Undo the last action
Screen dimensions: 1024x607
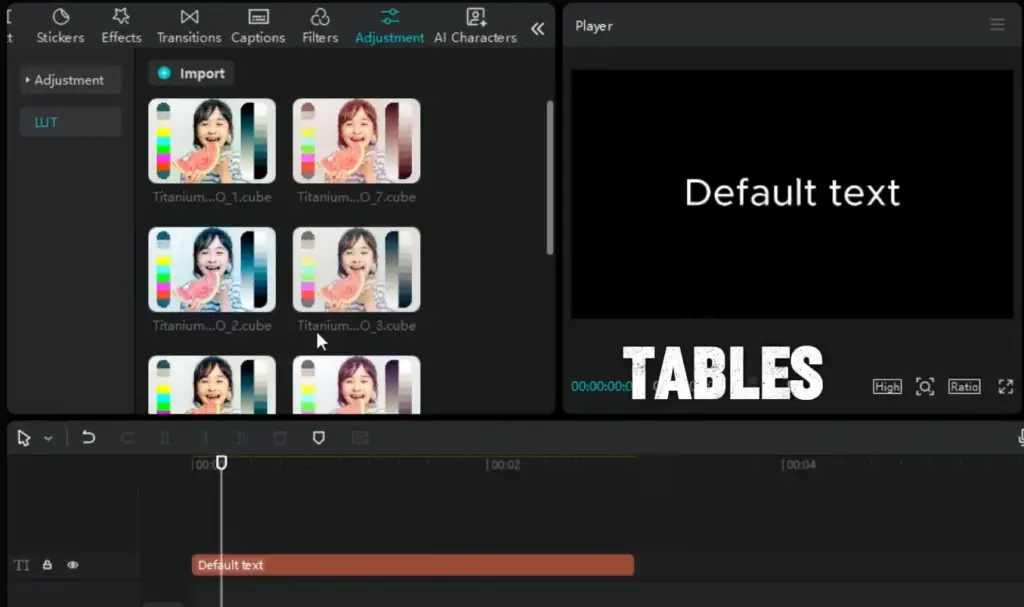pyautogui.click(x=88, y=437)
